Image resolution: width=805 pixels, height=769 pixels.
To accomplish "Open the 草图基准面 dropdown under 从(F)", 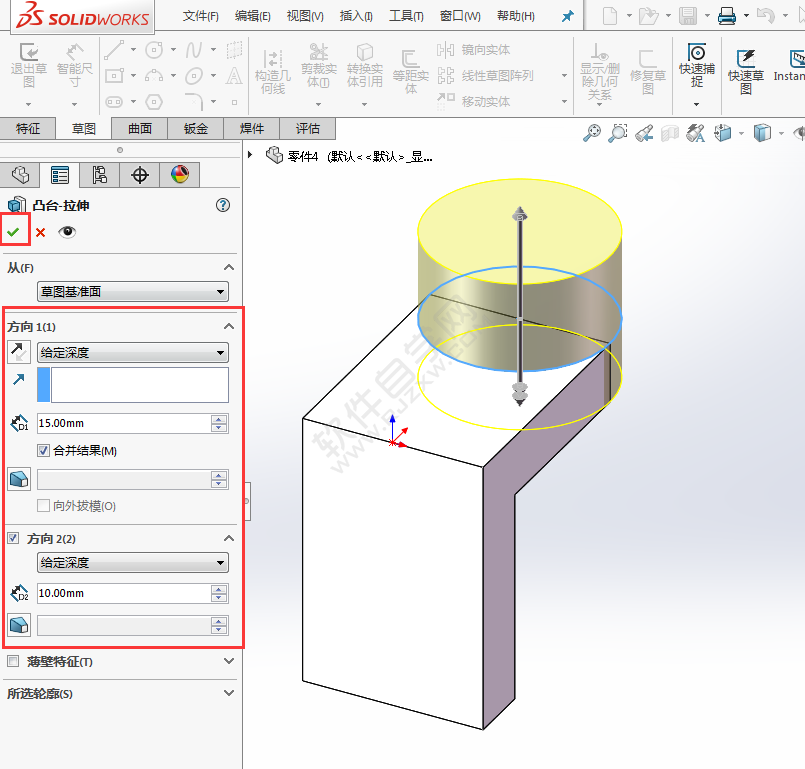I will pos(132,291).
